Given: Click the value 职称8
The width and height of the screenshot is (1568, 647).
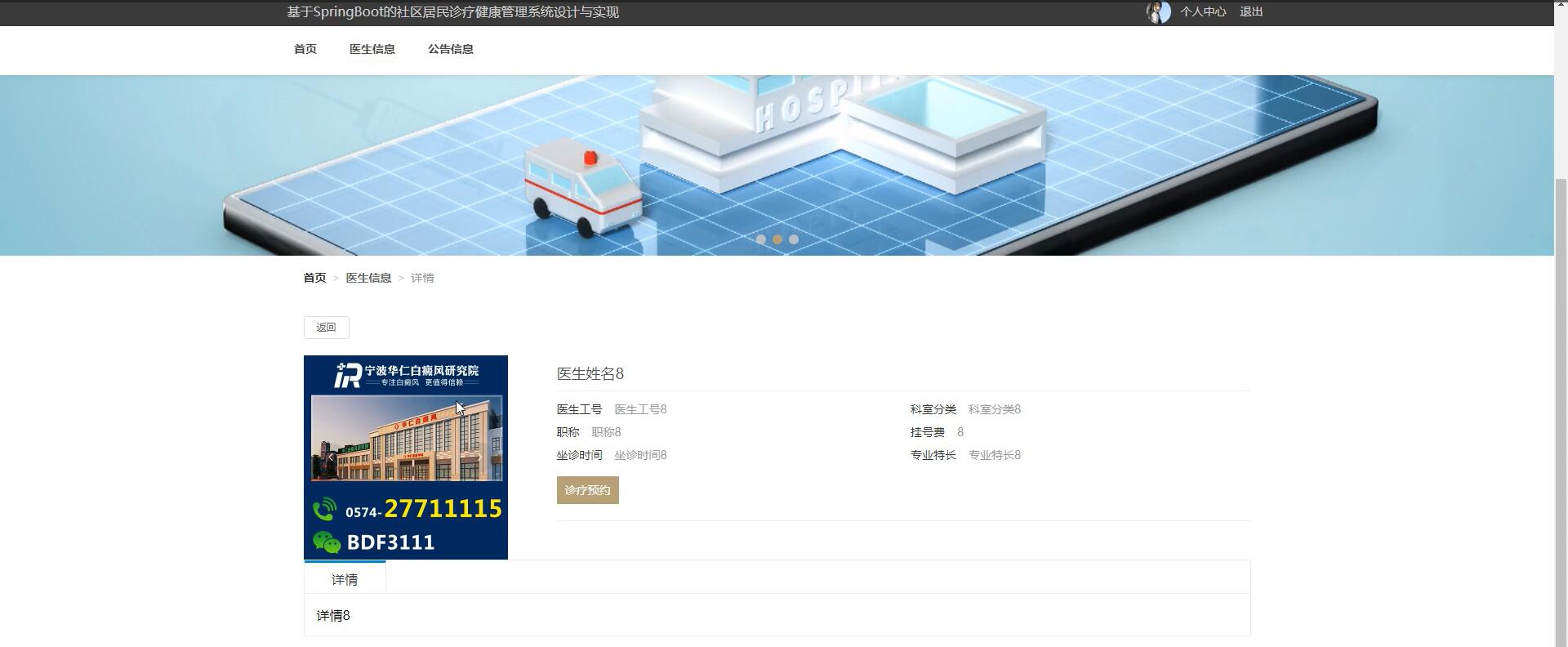Looking at the screenshot, I should point(606,432).
